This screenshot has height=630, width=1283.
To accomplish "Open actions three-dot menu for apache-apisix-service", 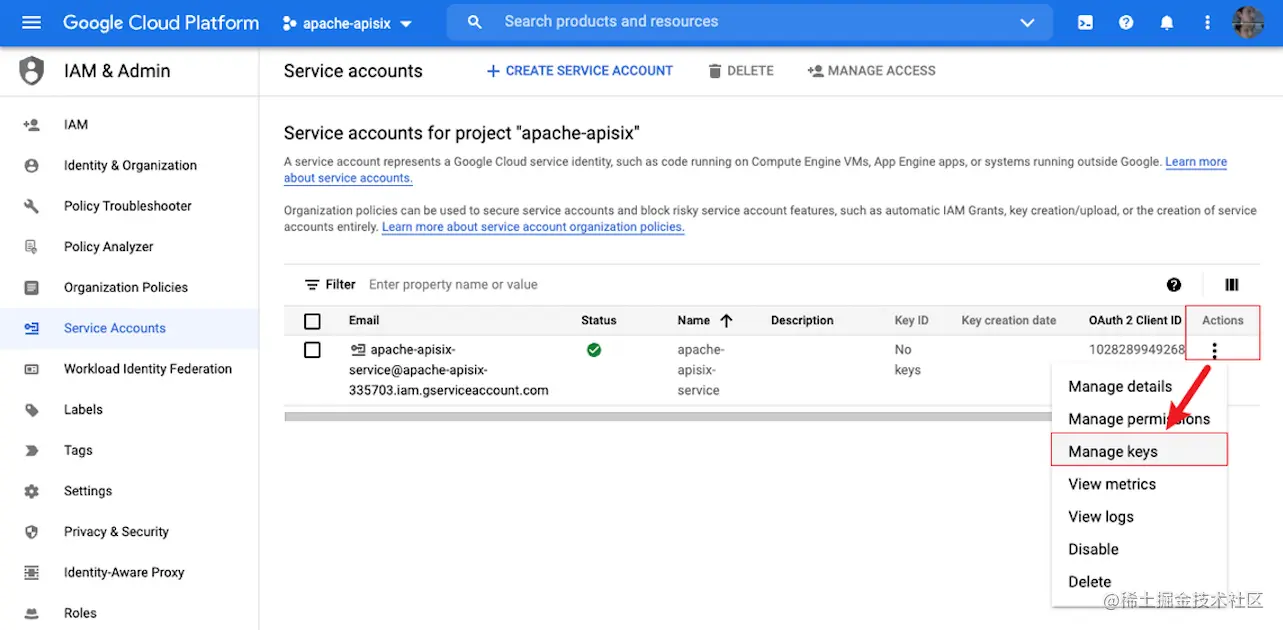I will tap(1214, 350).
